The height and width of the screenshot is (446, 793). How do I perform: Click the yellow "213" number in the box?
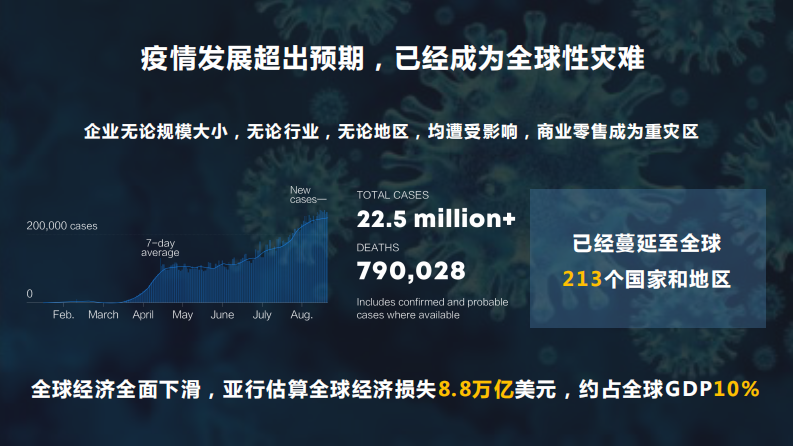click(582, 279)
